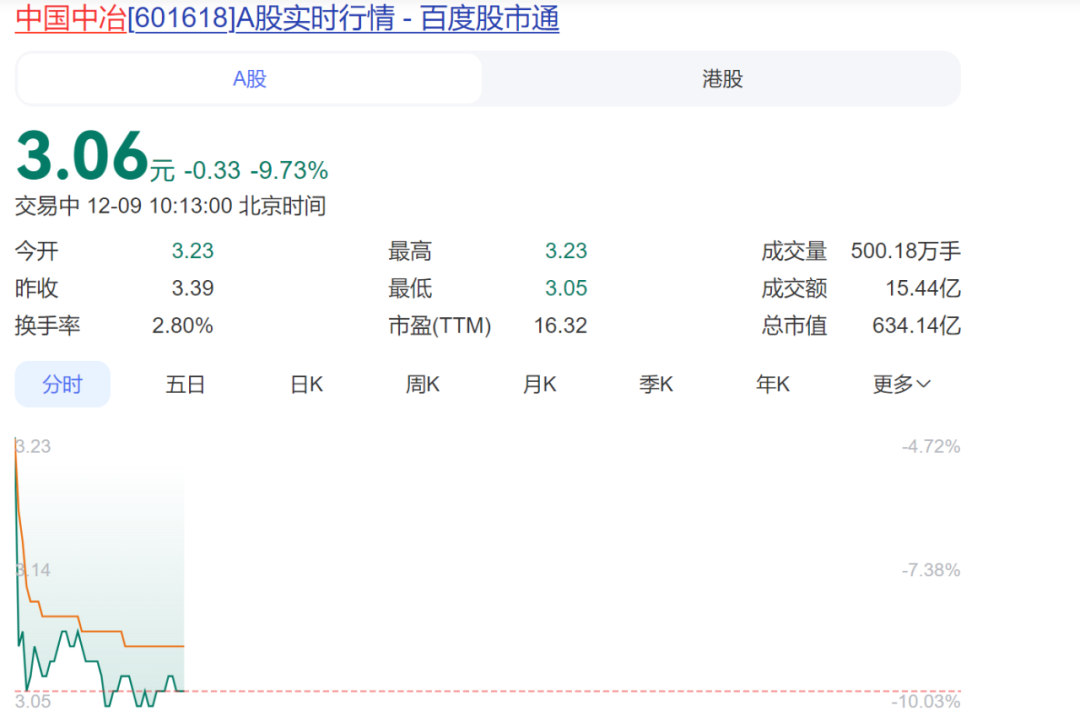The width and height of the screenshot is (1080, 716).
Task: Select the A股 tab
Action: (247, 79)
